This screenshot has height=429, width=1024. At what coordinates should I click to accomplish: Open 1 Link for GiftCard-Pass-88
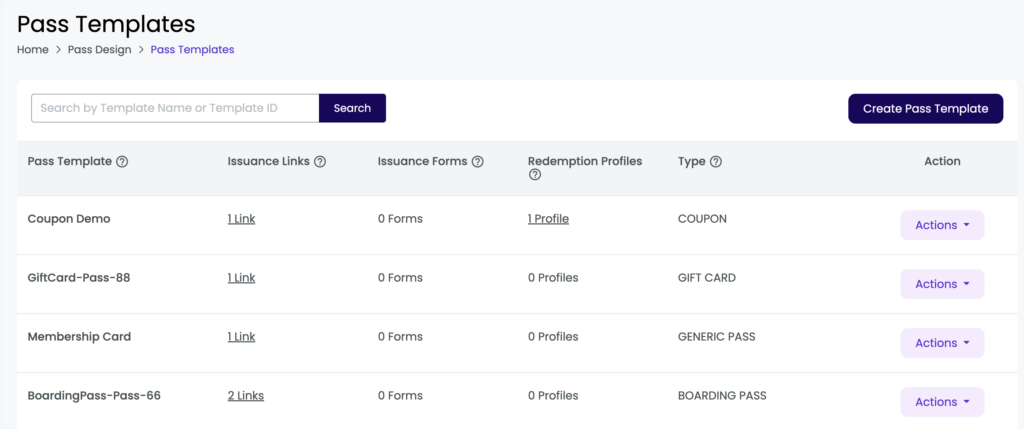point(241,278)
